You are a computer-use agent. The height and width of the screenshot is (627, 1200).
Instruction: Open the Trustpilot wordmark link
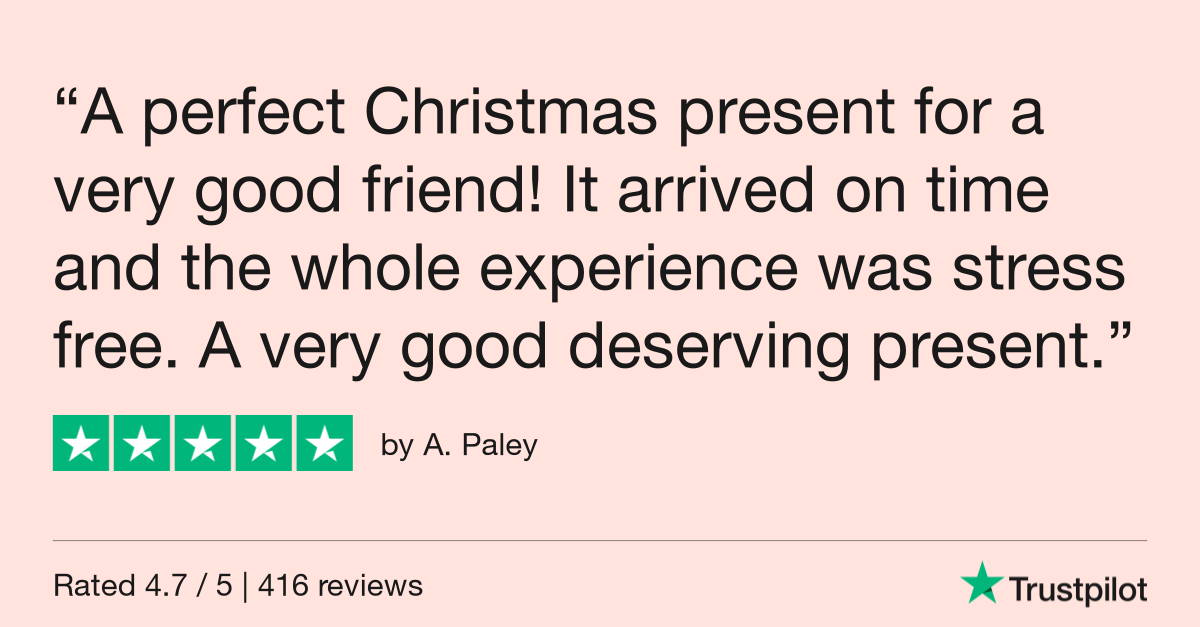[x=1077, y=589]
